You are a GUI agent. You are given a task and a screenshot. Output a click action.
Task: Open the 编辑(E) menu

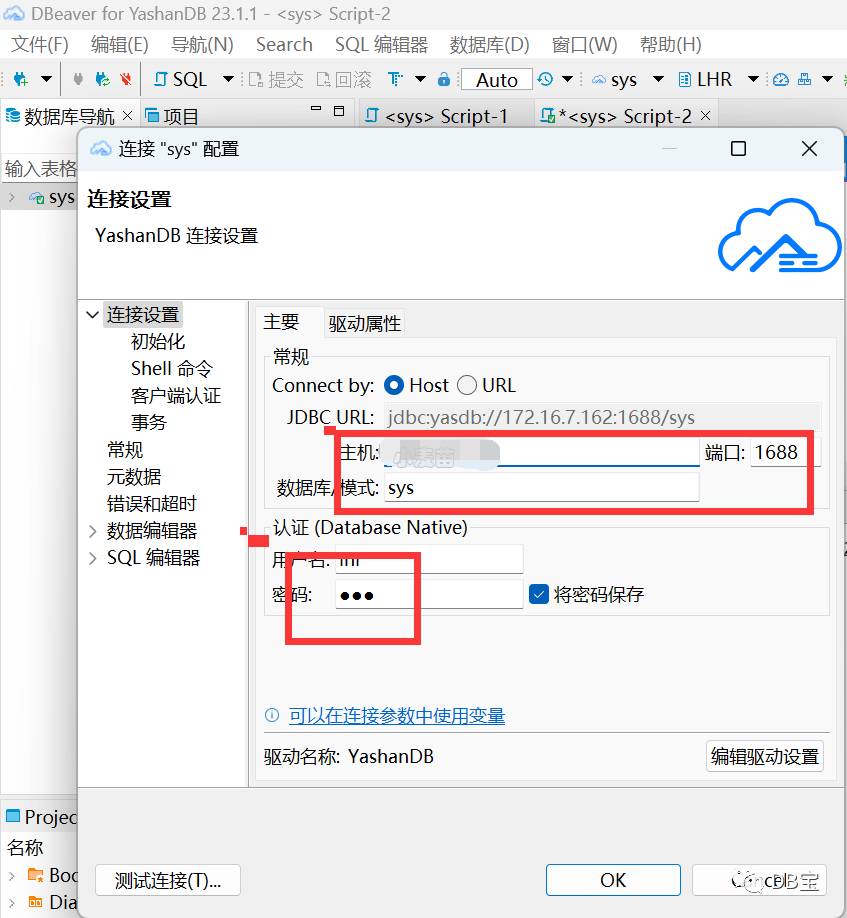point(119,44)
